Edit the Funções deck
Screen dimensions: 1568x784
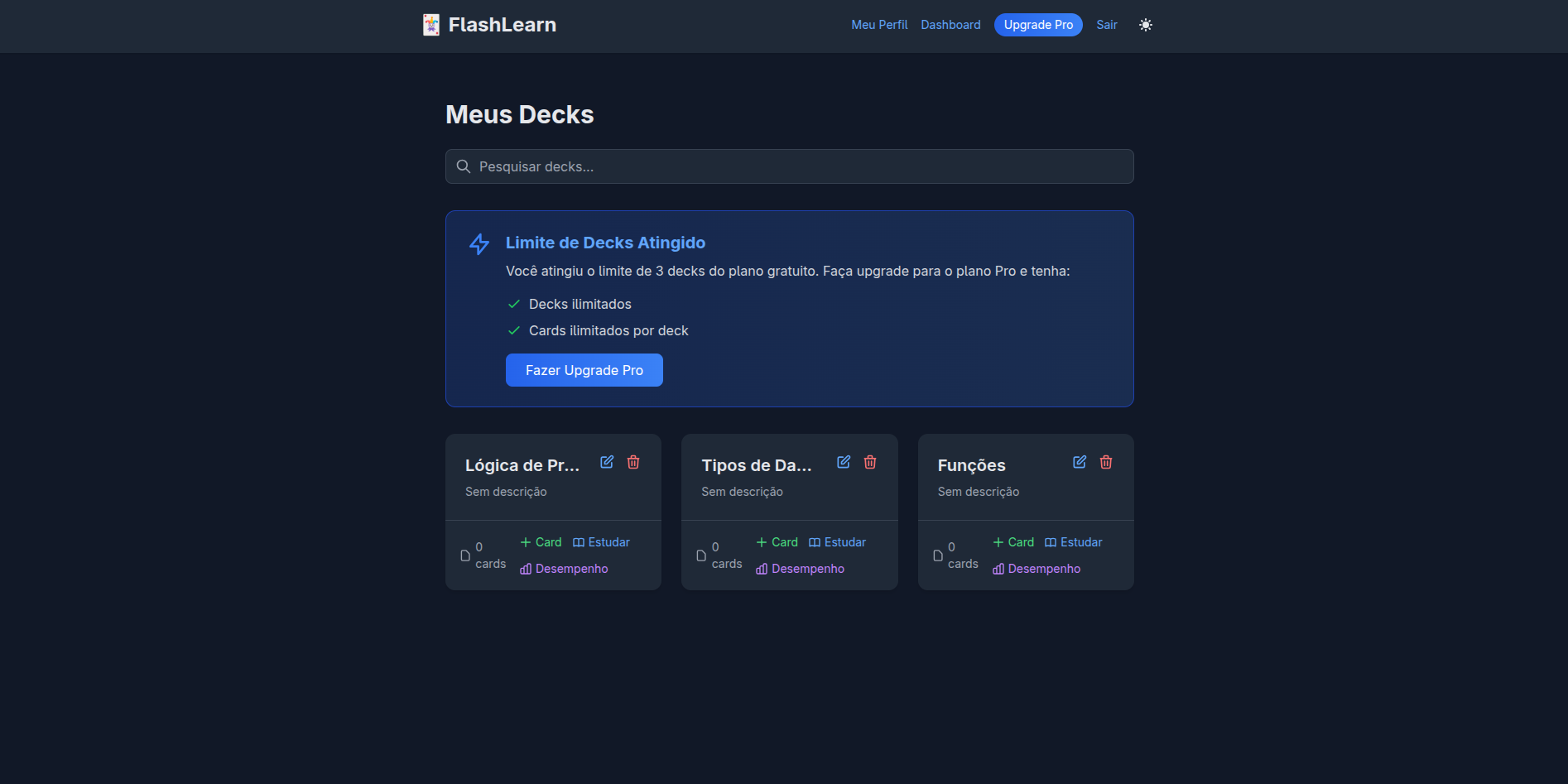point(1080,462)
